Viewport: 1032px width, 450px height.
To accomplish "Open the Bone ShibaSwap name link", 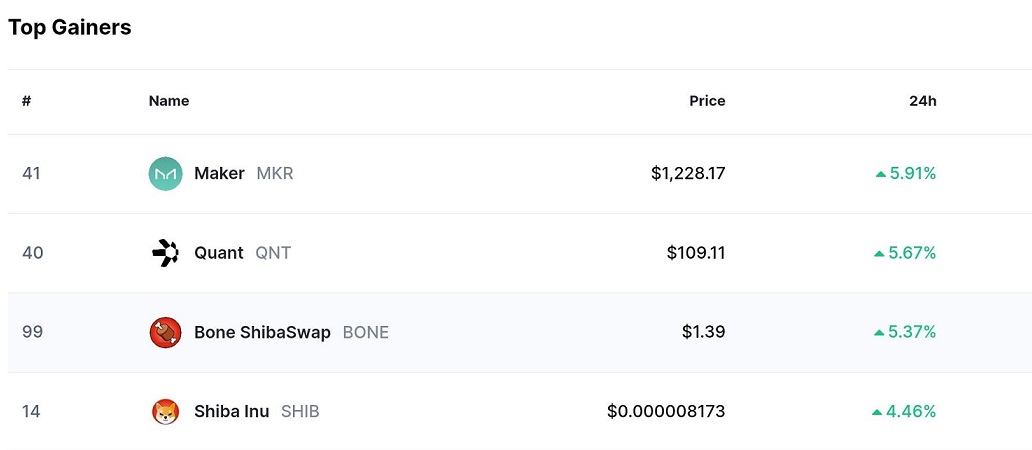I will click(x=262, y=332).
